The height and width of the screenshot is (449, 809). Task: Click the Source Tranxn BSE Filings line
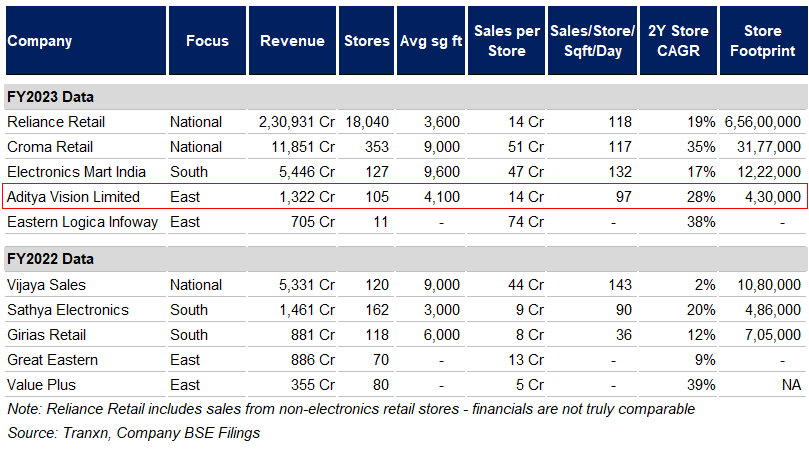(134, 433)
